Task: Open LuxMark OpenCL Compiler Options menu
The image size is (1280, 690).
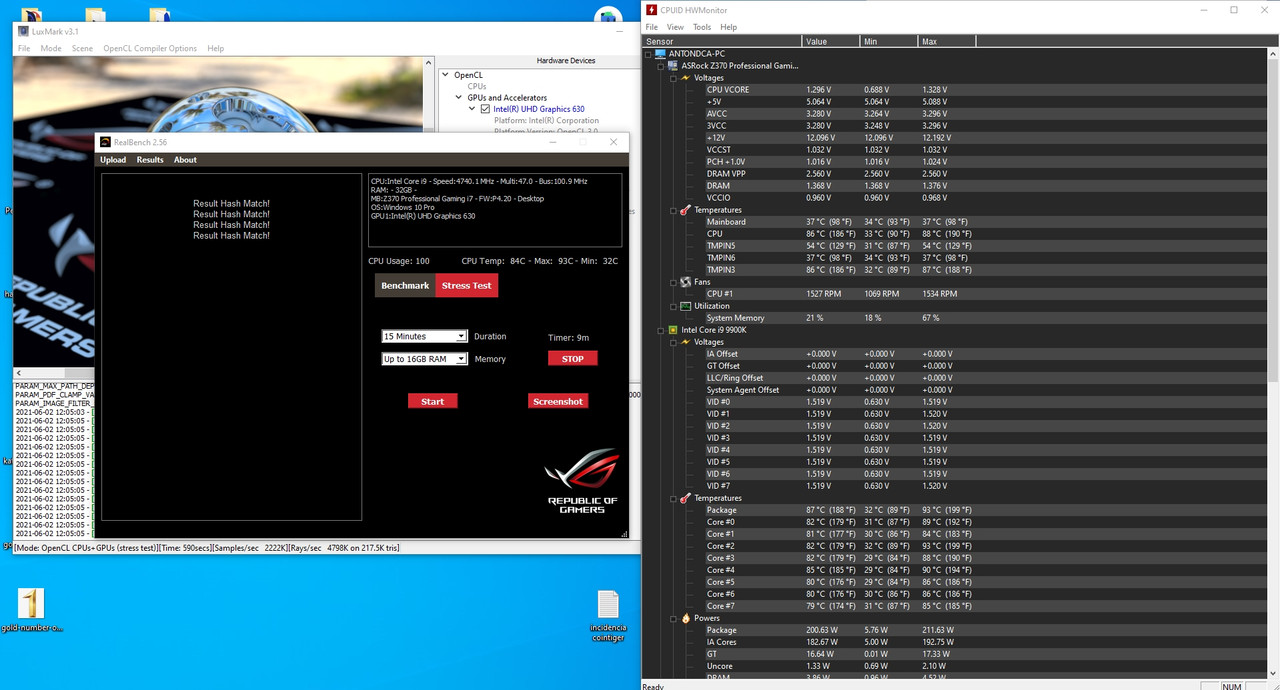Action: (x=150, y=48)
